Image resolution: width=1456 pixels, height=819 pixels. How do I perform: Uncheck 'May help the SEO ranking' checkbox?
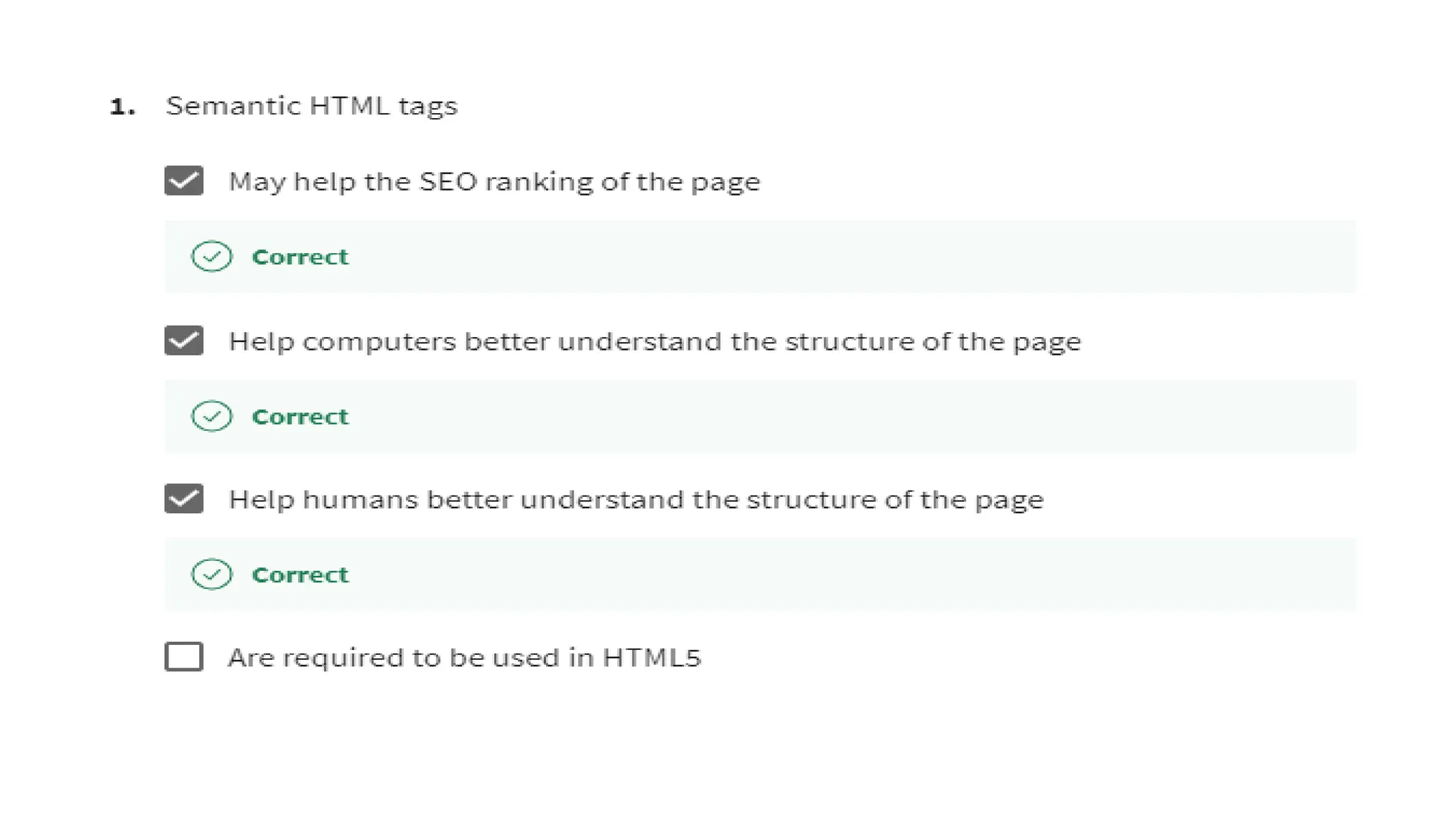point(184,181)
